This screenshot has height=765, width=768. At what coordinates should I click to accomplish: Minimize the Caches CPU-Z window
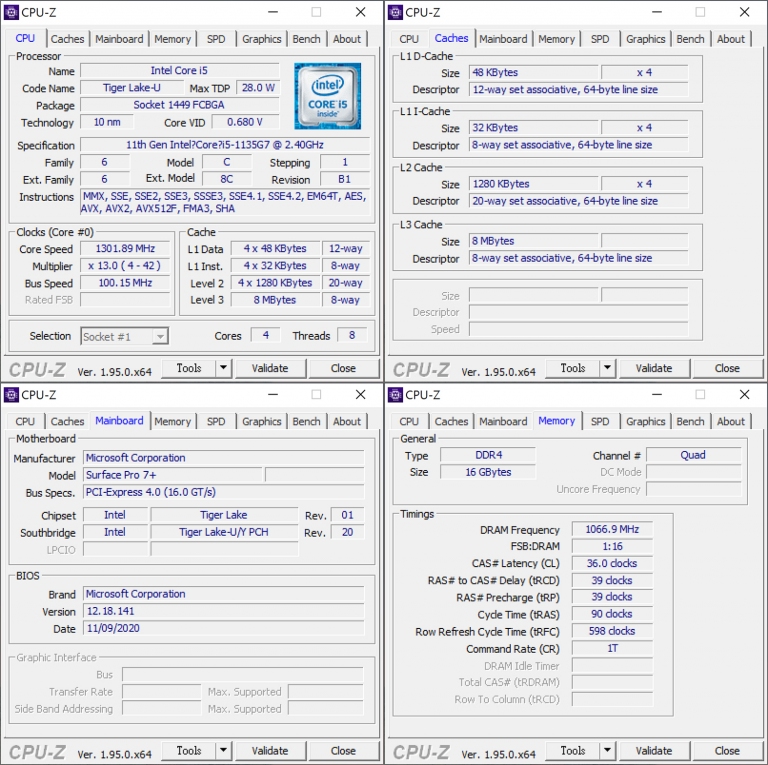(x=657, y=12)
